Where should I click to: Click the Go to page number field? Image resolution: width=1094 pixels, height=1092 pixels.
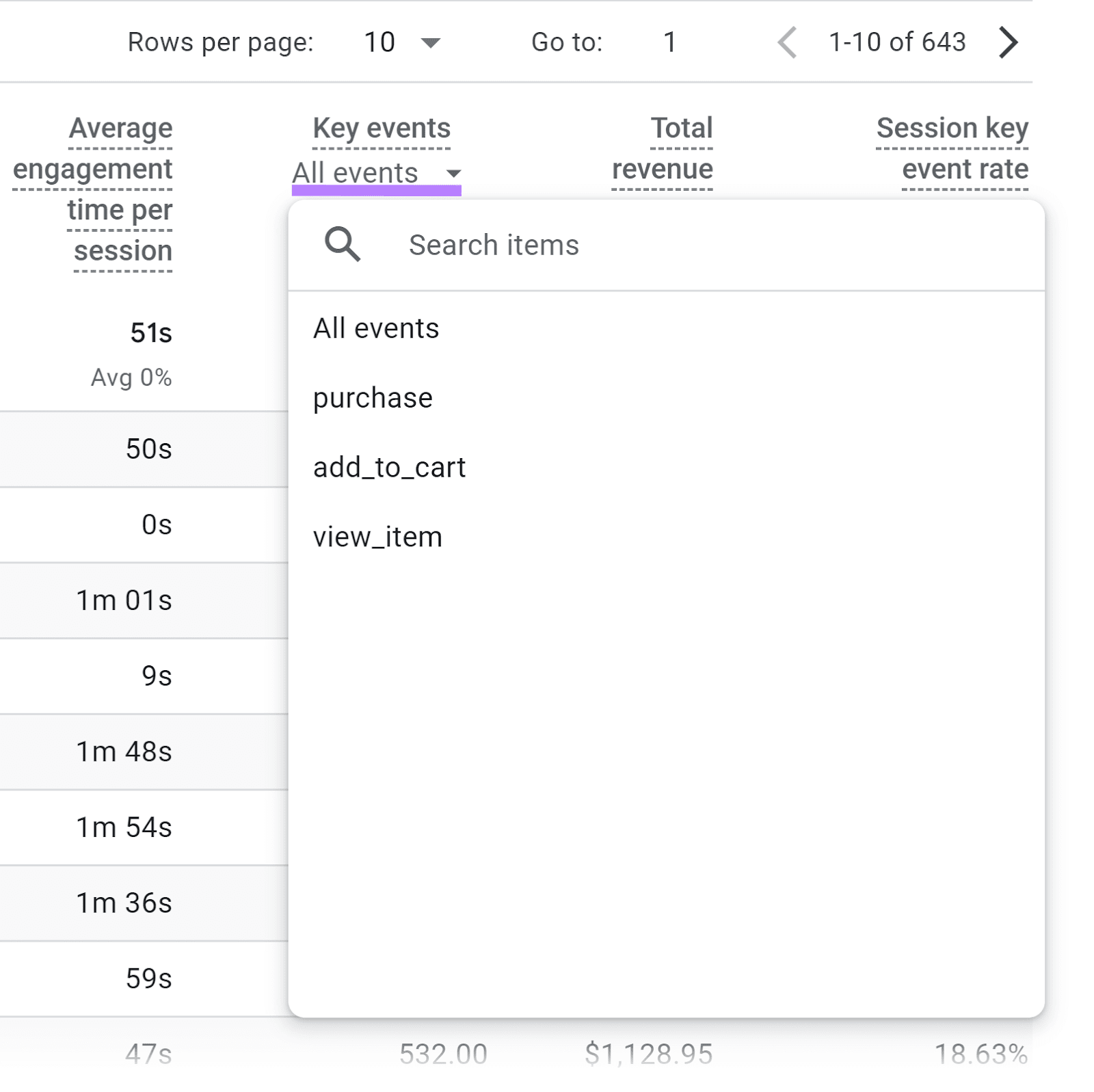669,42
